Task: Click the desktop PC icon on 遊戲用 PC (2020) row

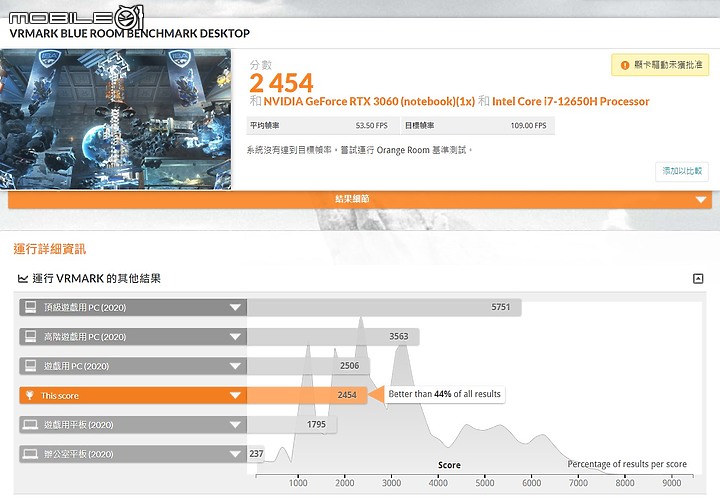Action: 31,366
